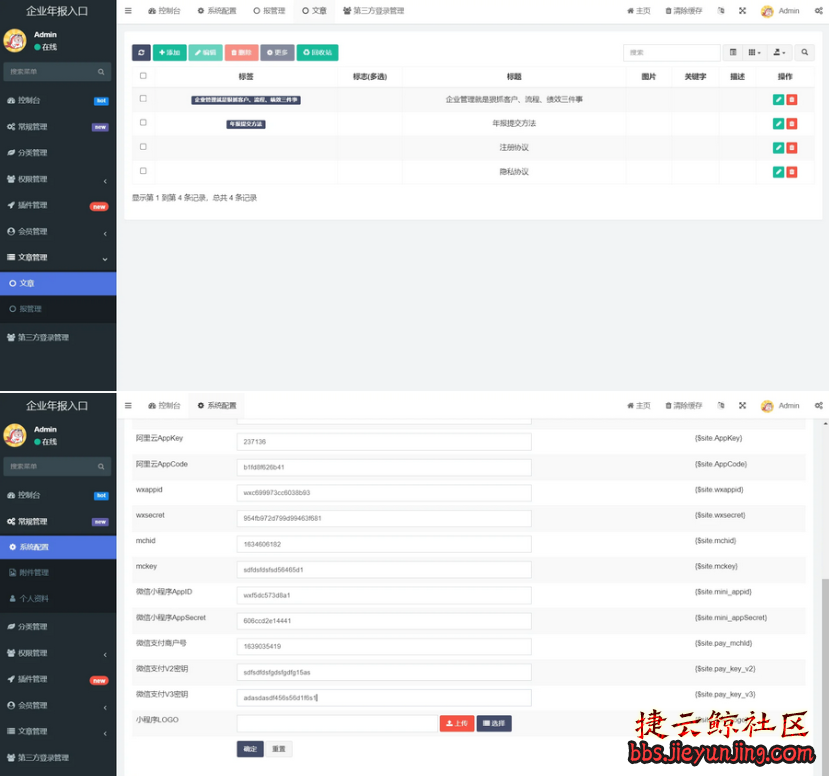
Task: Click the green edit icon in the 注册协议 row
Action: coord(778,147)
